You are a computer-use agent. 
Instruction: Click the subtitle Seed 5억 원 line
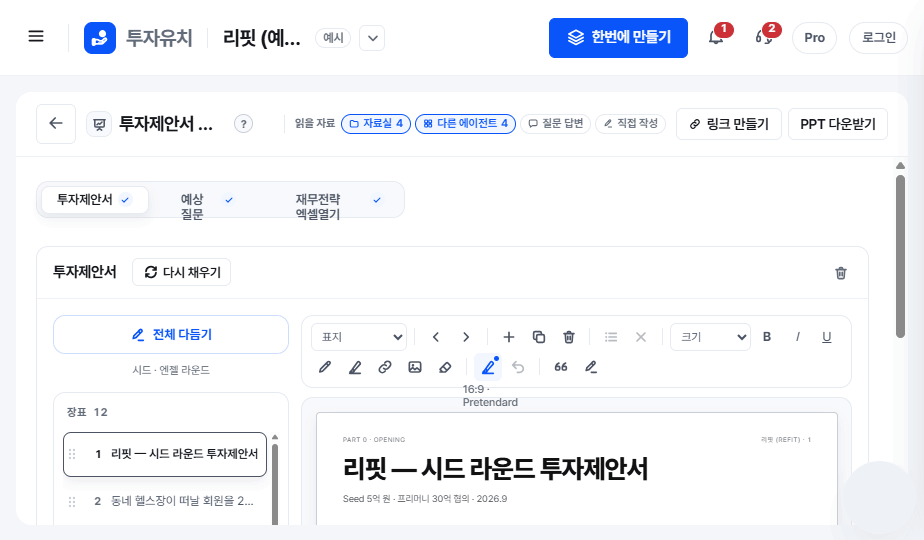tap(425, 499)
